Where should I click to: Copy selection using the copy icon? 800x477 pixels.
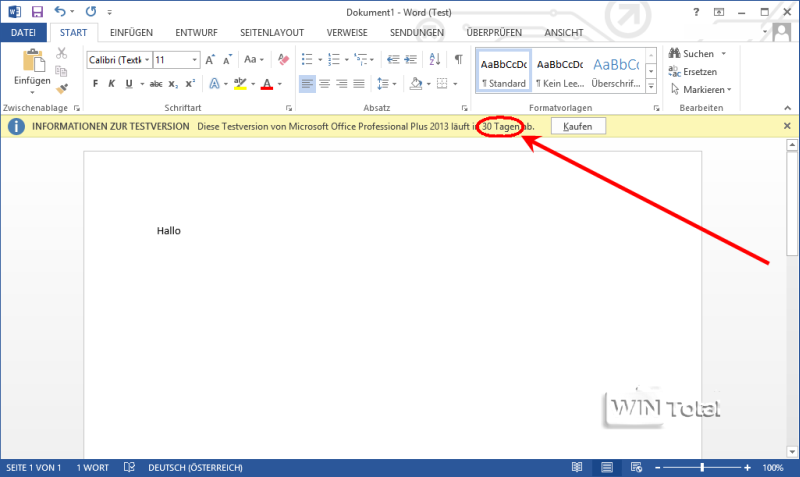pos(62,71)
